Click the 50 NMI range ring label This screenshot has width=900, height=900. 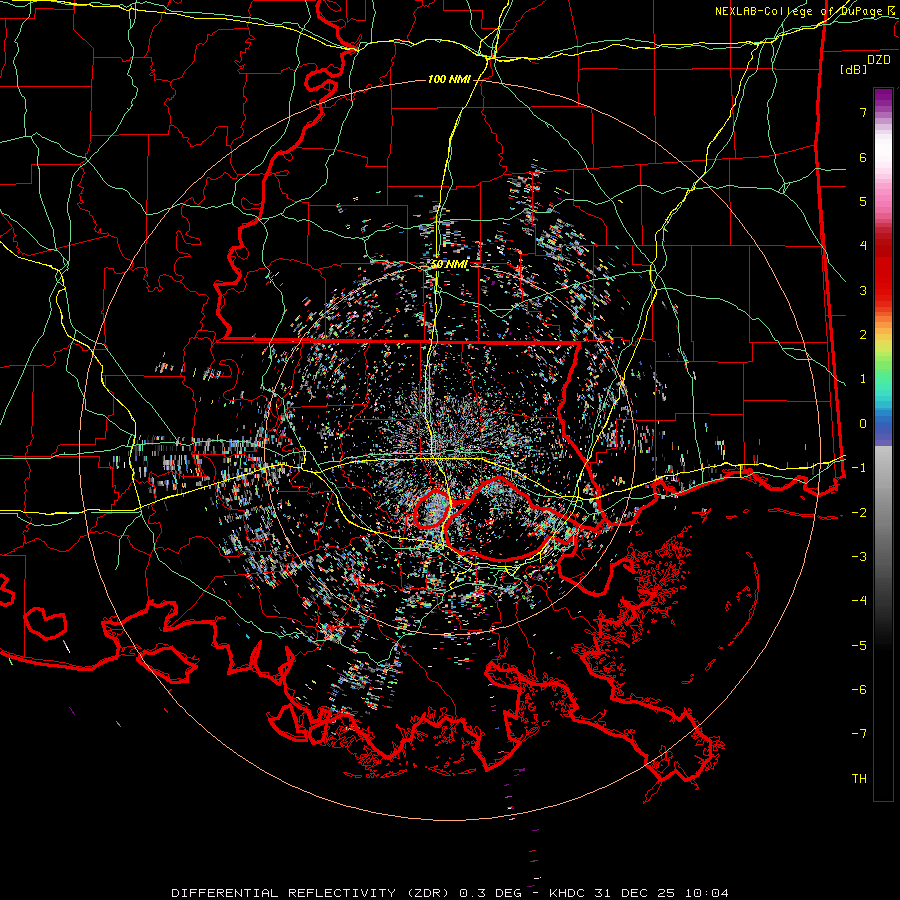click(449, 264)
